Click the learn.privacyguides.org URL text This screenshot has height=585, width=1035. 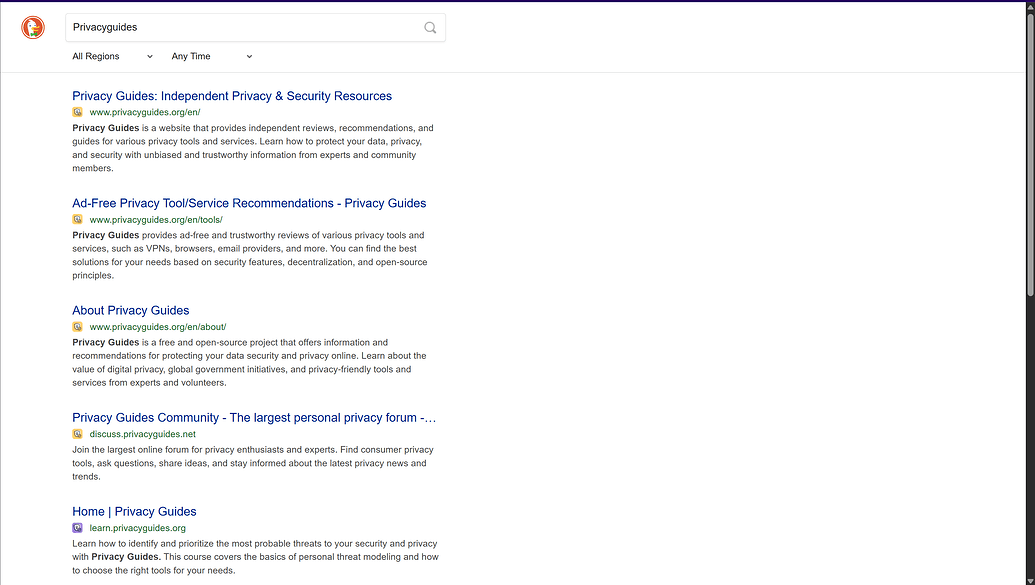tap(139, 527)
